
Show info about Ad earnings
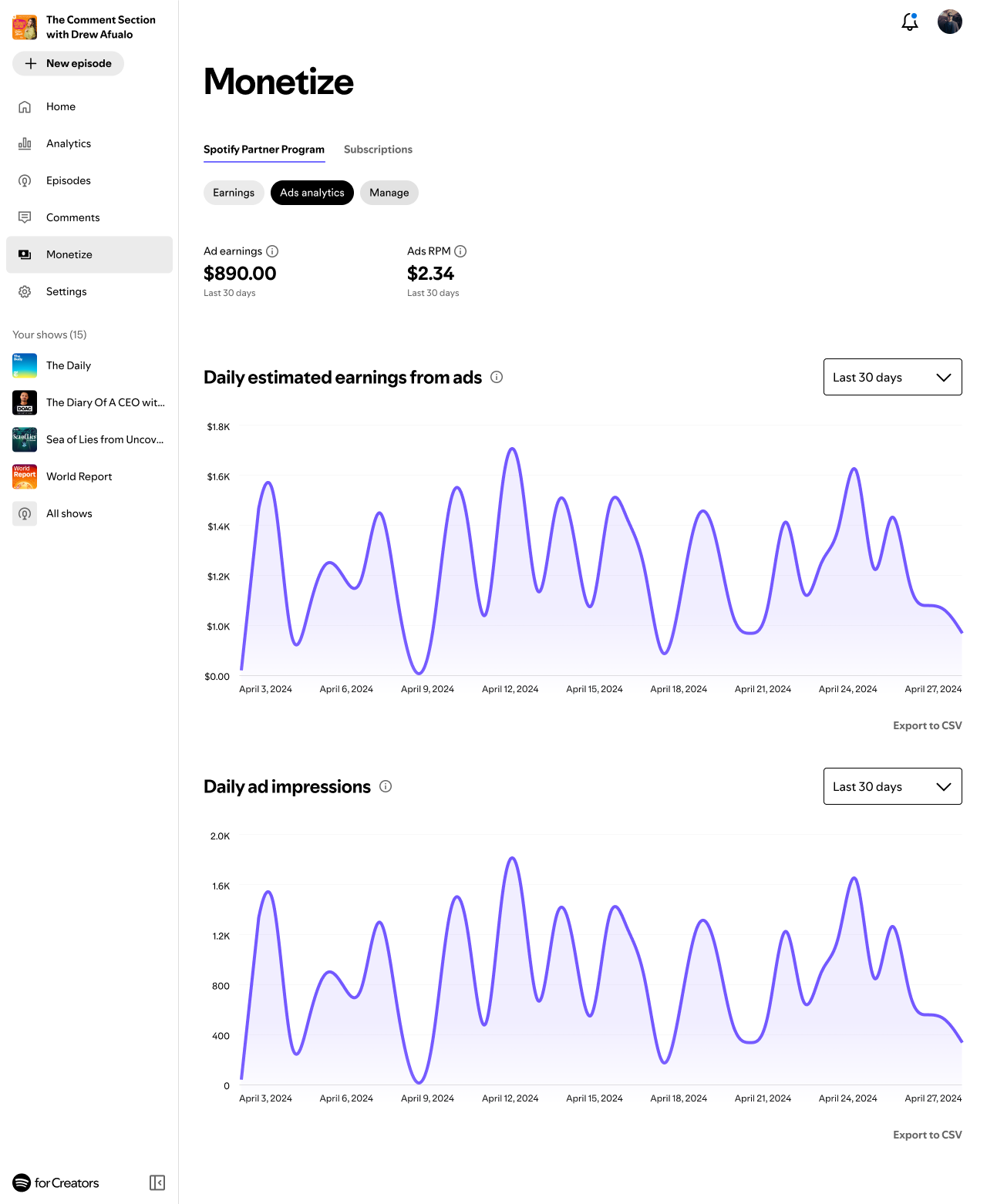[272, 251]
